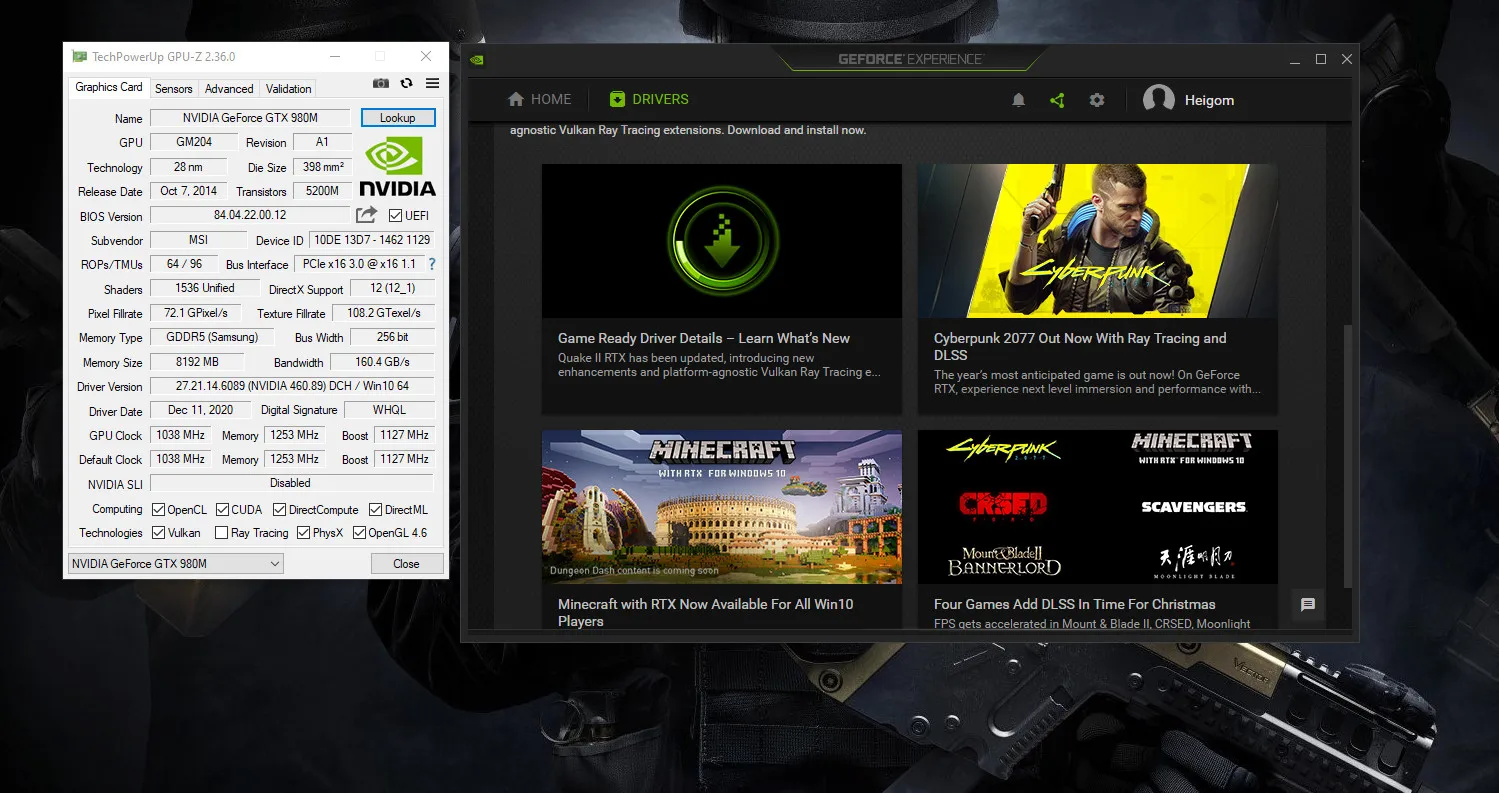Click the BIOS Version field 84.04.22.00.12
This screenshot has width=1499, height=793.
click(250, 215)
